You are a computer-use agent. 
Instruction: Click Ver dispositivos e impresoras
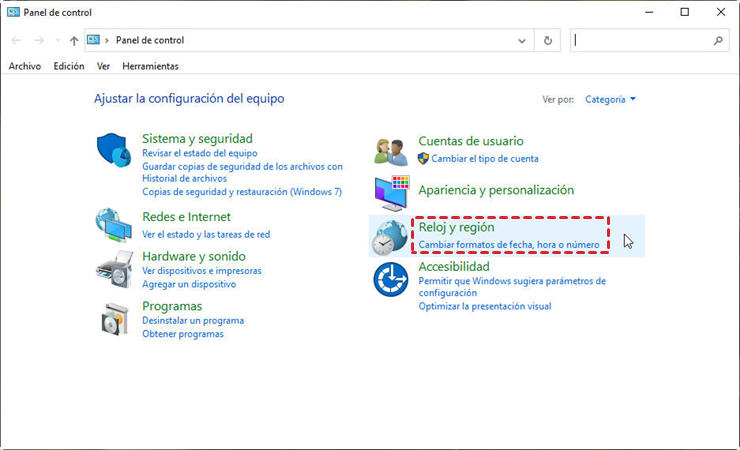pyautogui.click(x=202, y=271)
